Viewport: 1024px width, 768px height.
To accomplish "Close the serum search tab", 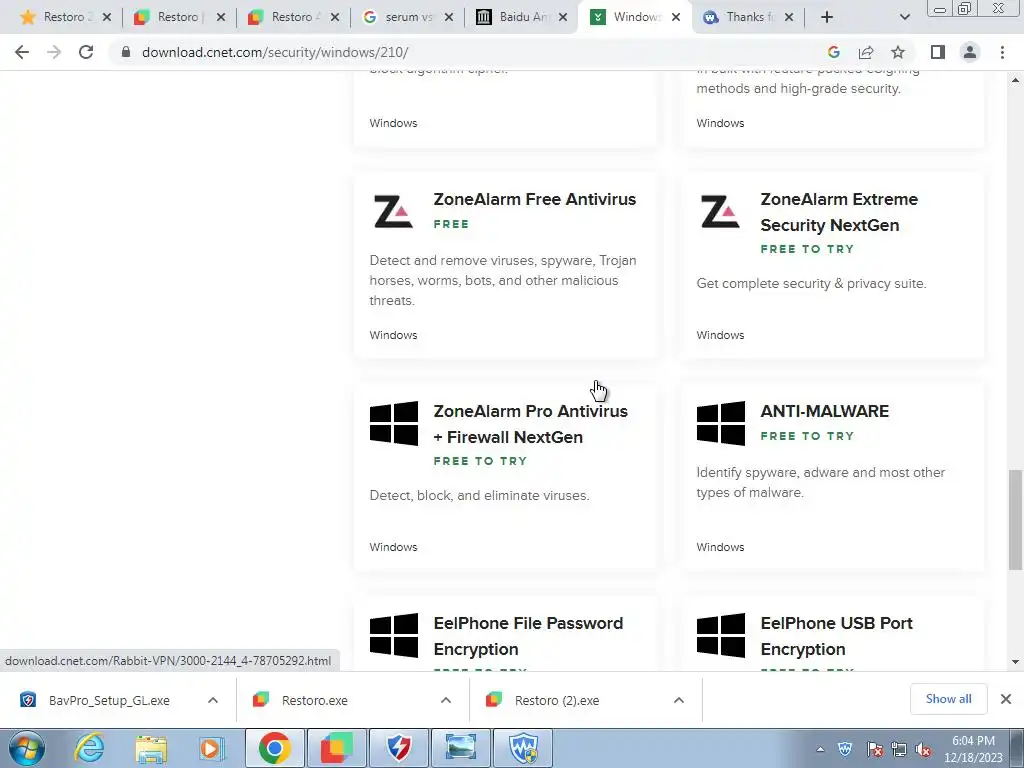I will point(449,18).
